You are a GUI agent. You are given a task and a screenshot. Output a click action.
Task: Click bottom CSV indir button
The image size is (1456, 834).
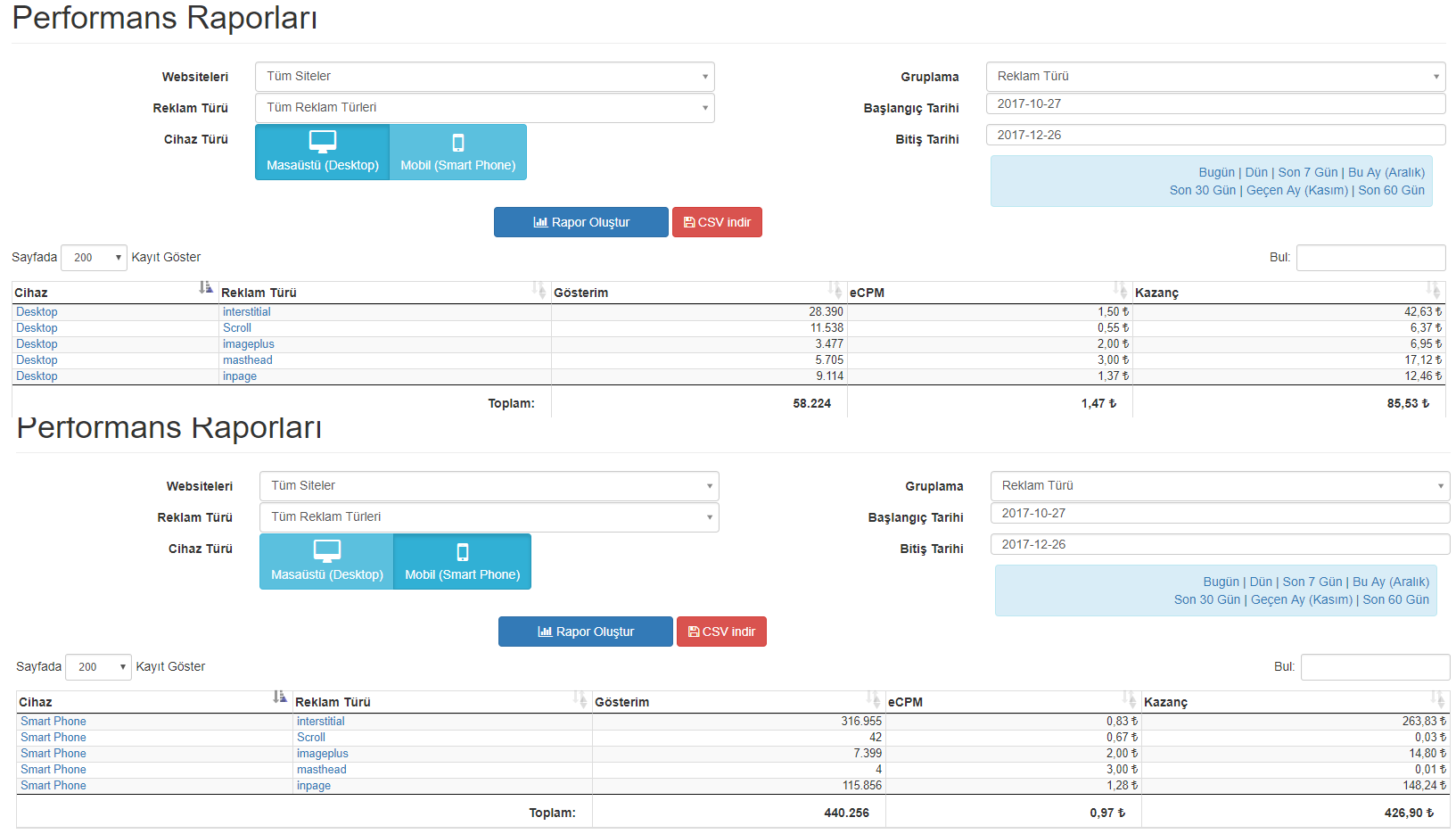pyautogui.click(x=721, y=632)
